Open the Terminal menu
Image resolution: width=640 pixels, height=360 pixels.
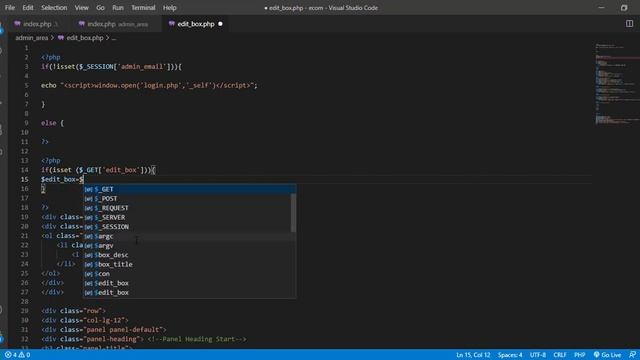[143, 8]
